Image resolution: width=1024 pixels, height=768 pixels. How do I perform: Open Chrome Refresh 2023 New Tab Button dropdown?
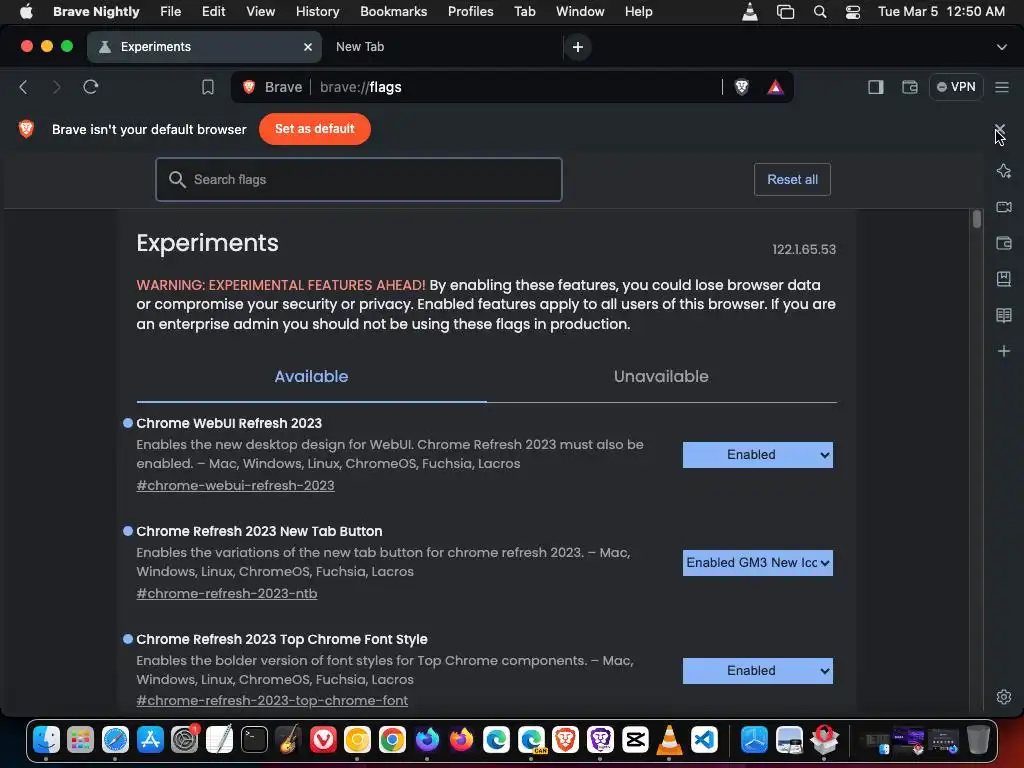click(758, 563)
